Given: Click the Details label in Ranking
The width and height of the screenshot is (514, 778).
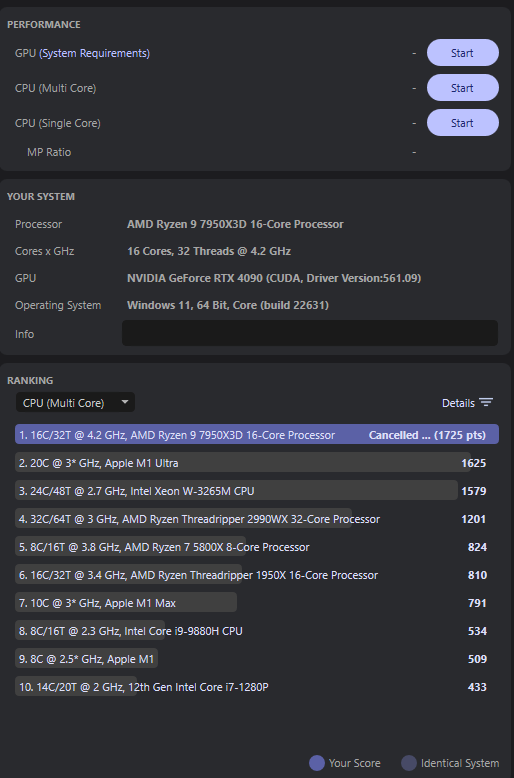Looking at the screenshot, I should pyautogui.click(x=458, y=403).
